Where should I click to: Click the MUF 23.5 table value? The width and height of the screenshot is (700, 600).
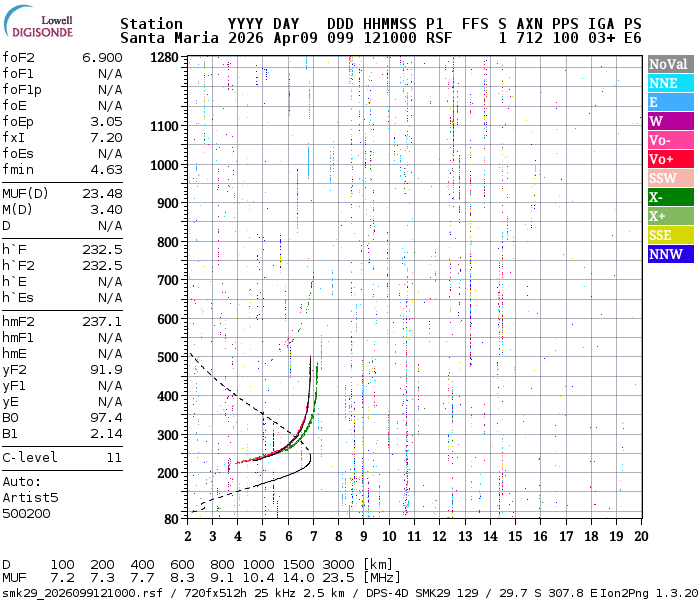coord(338,578)
